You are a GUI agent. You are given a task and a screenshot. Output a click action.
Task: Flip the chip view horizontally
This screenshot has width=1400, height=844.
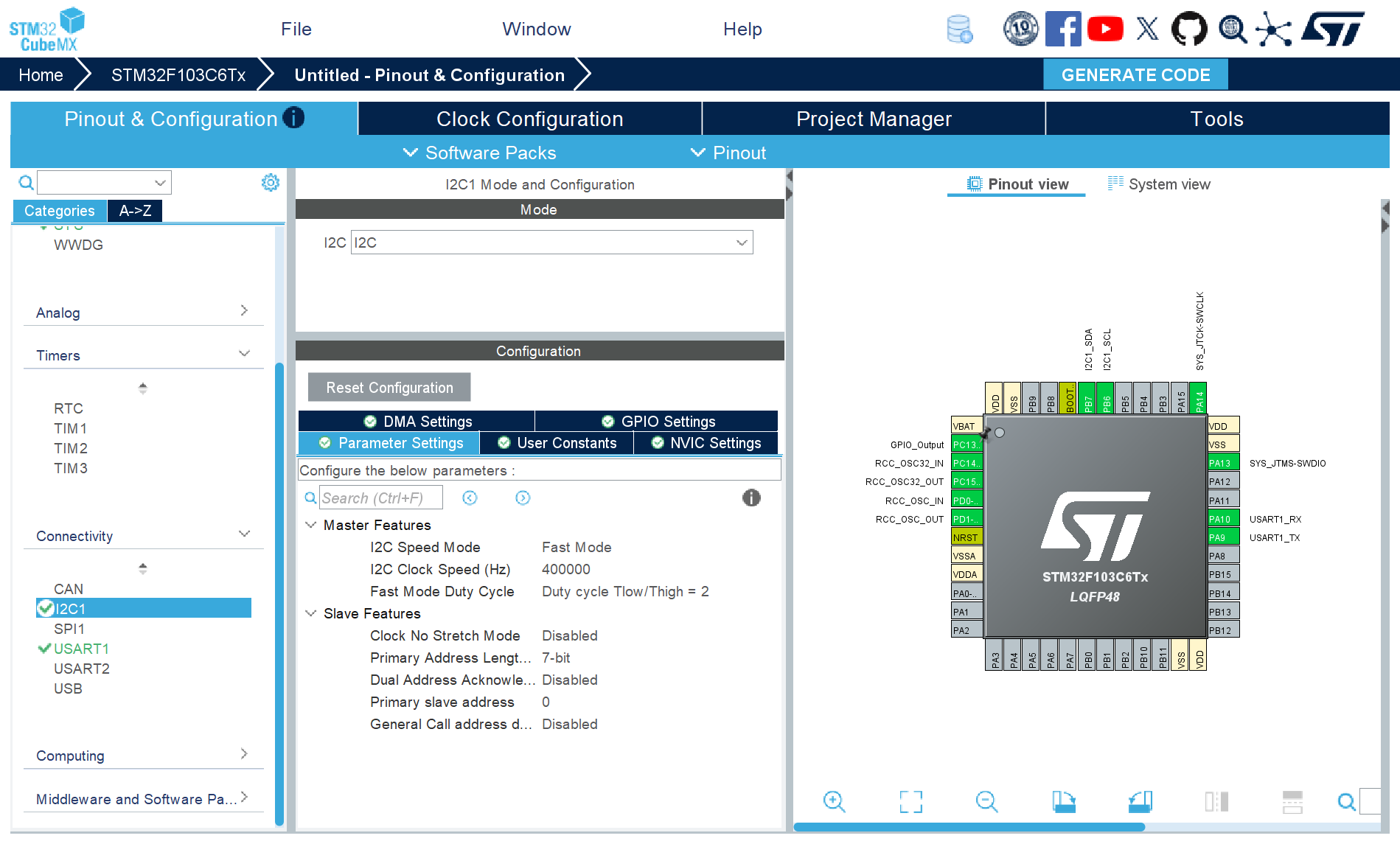pyautogui.click(x=1216, y=801)
